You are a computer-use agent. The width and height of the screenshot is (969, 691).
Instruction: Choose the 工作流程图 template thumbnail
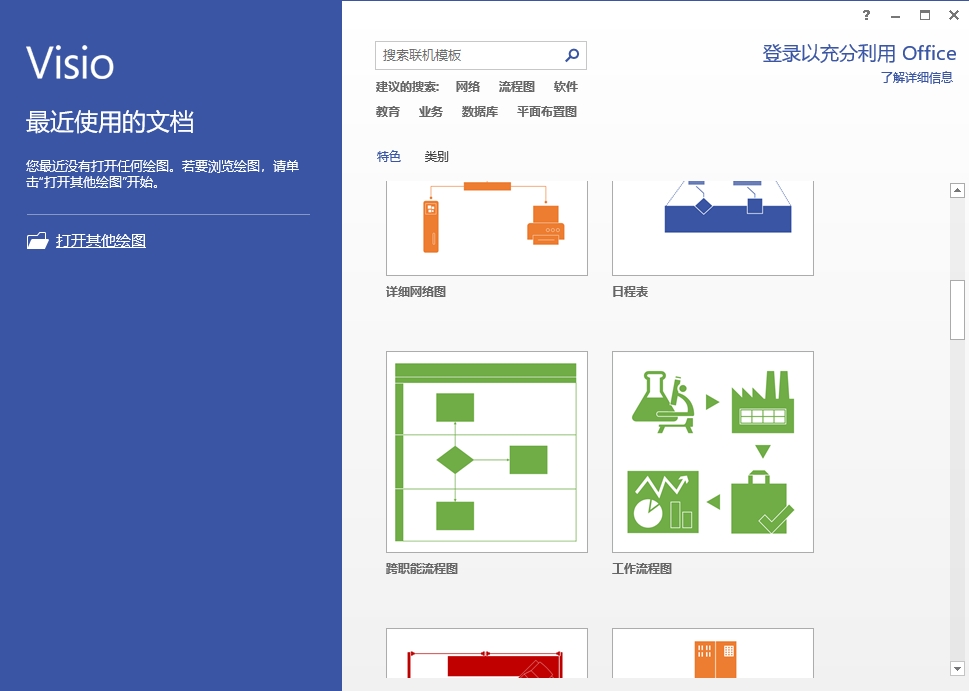713,452
